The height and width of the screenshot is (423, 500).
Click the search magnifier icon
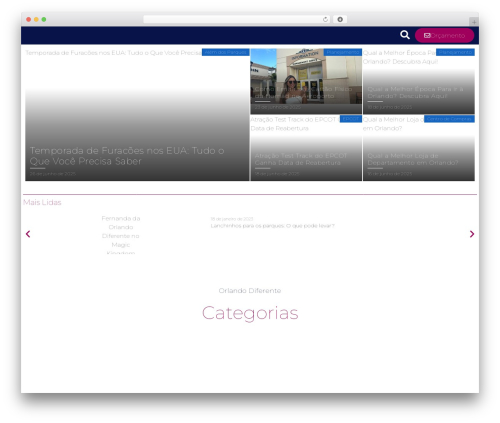coord(405,35)
